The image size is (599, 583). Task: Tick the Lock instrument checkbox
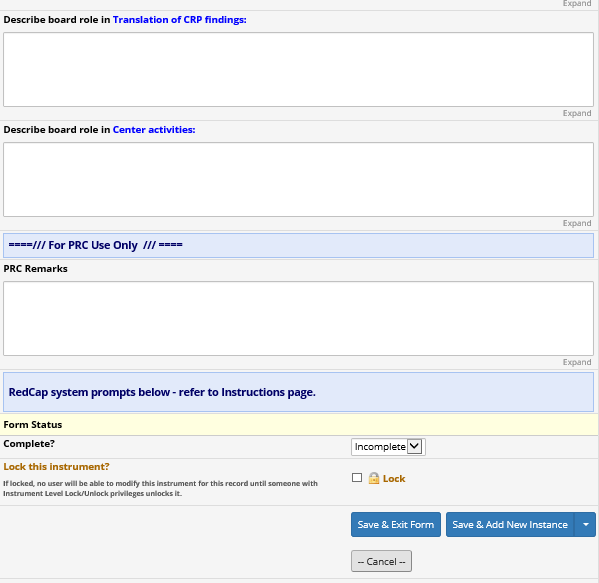[357, 478]
